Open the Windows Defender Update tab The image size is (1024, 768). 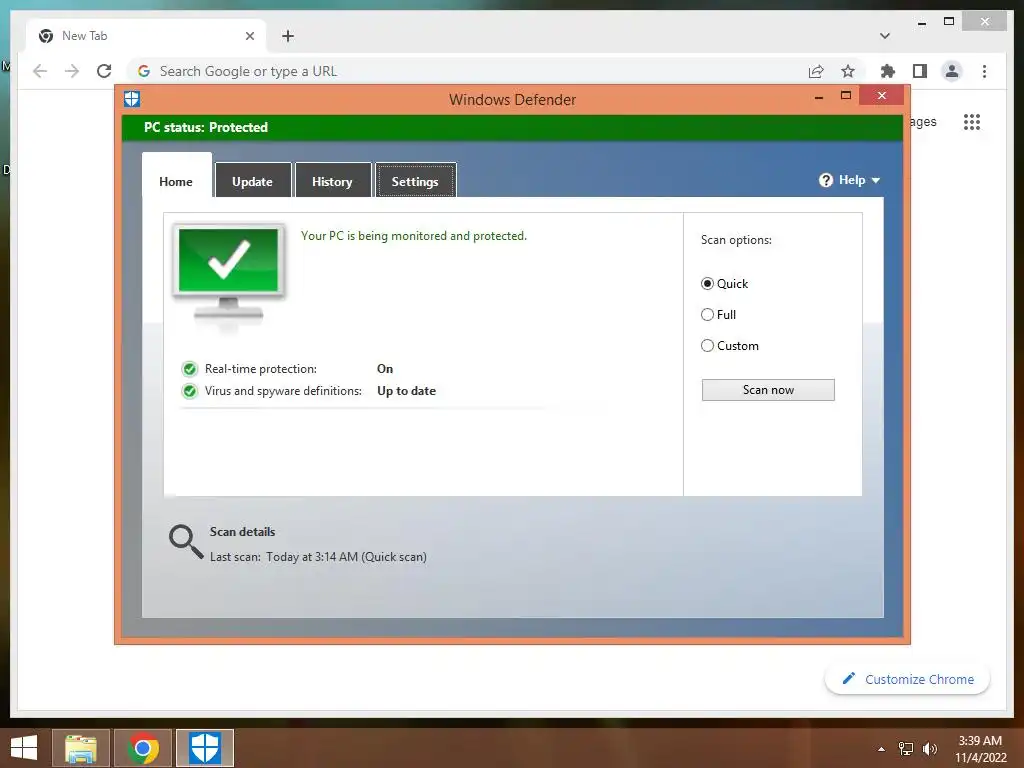tap(252, 181)
